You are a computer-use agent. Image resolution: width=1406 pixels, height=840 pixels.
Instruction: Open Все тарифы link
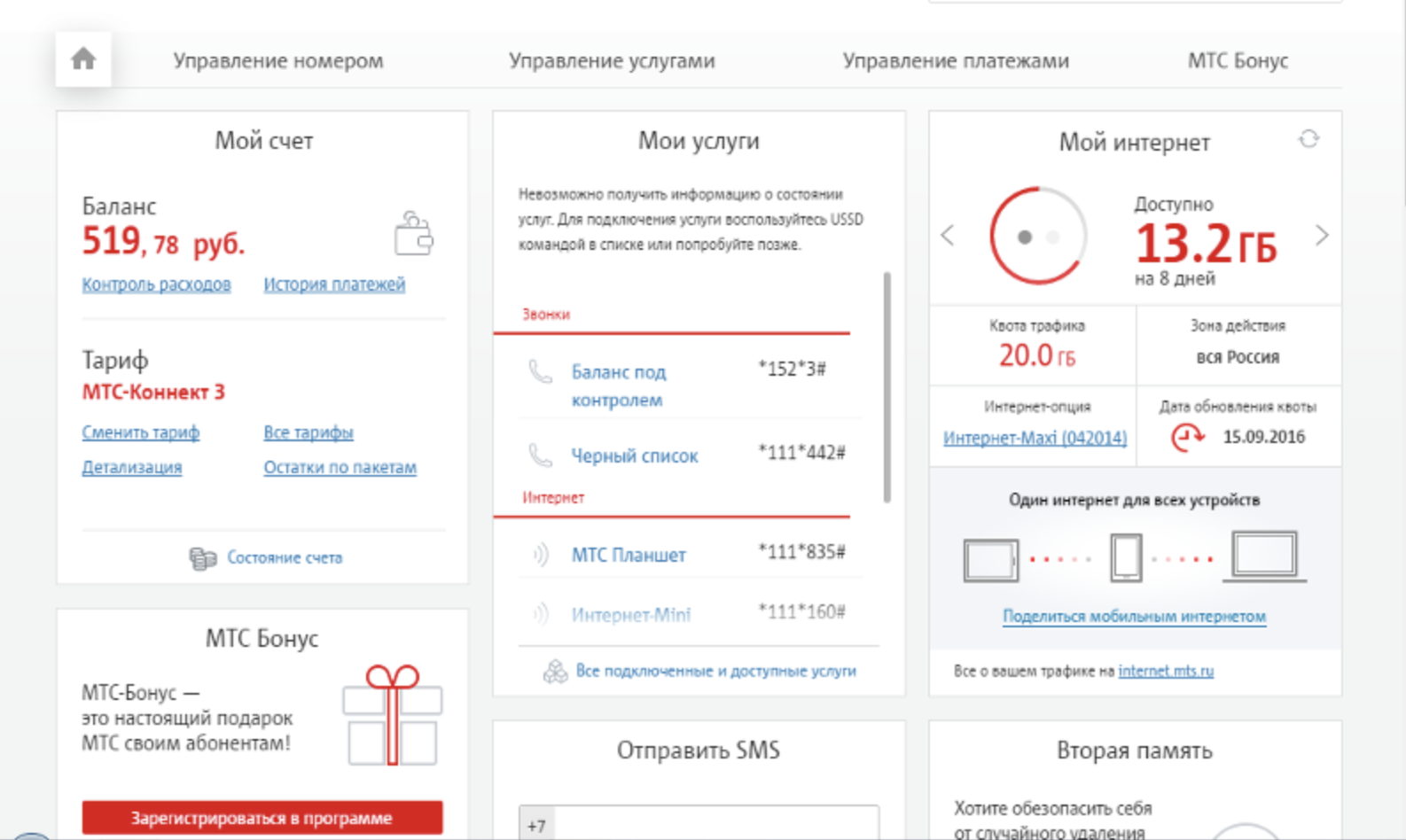309,432
